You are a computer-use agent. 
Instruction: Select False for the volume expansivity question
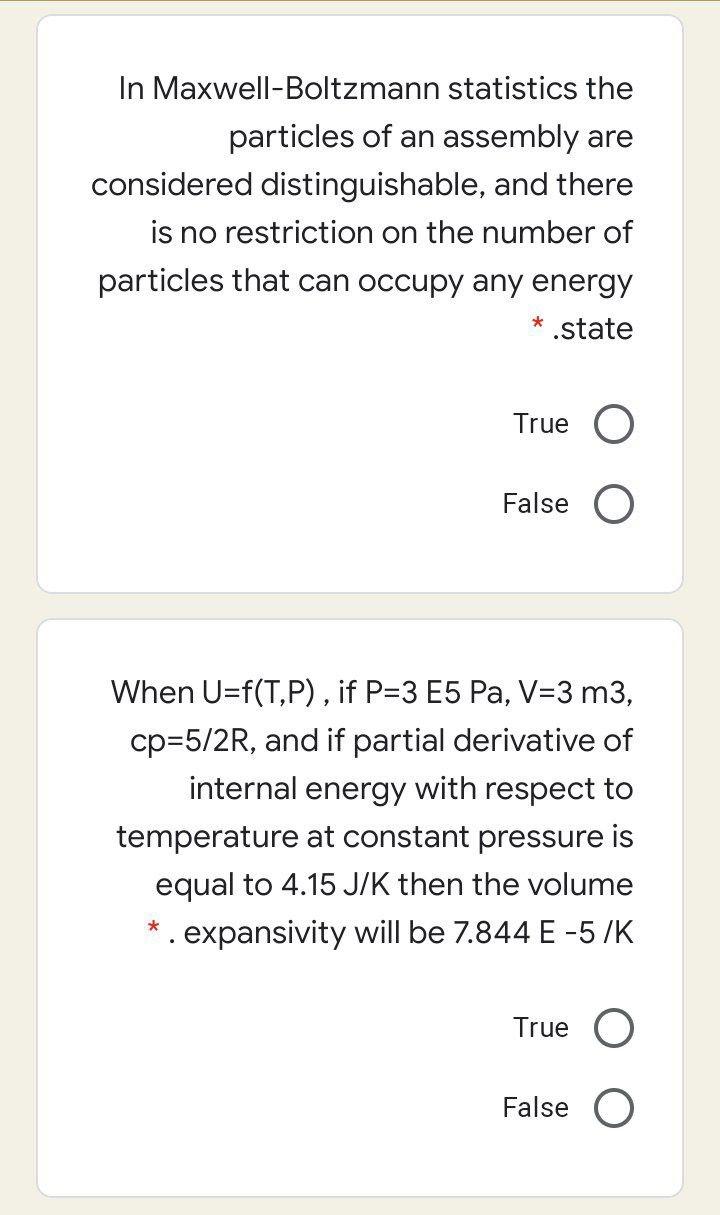615,1107
